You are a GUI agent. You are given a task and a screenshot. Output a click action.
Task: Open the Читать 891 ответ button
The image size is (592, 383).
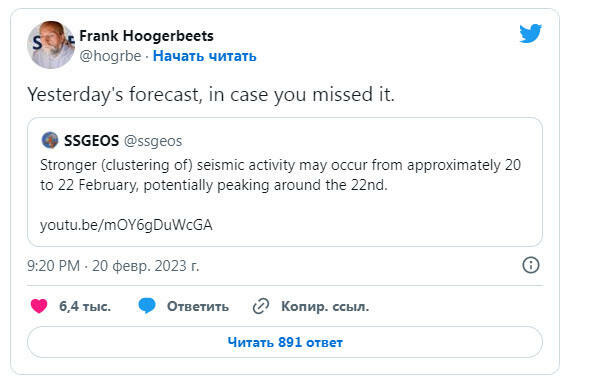(x=285, y=342)
